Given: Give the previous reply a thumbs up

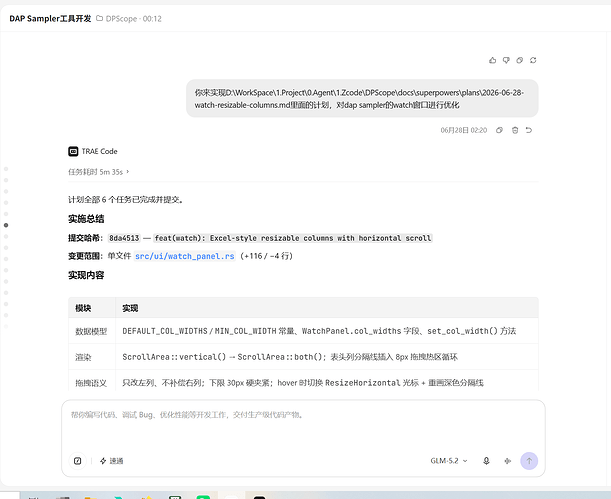Looking at the screenshot, I should [x=493, y=60].
